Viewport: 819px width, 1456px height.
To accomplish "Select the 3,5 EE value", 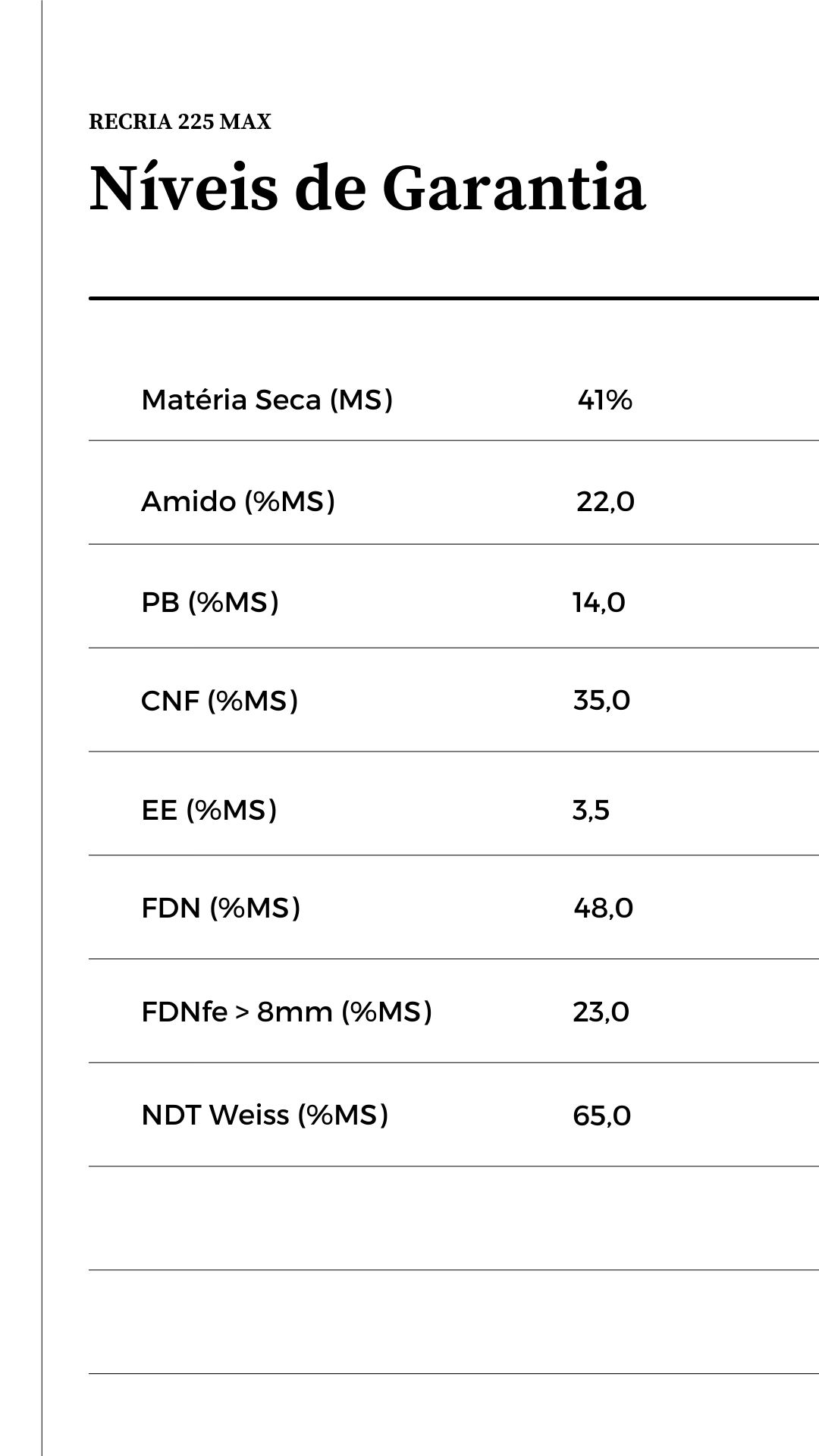I will [591, 811].
